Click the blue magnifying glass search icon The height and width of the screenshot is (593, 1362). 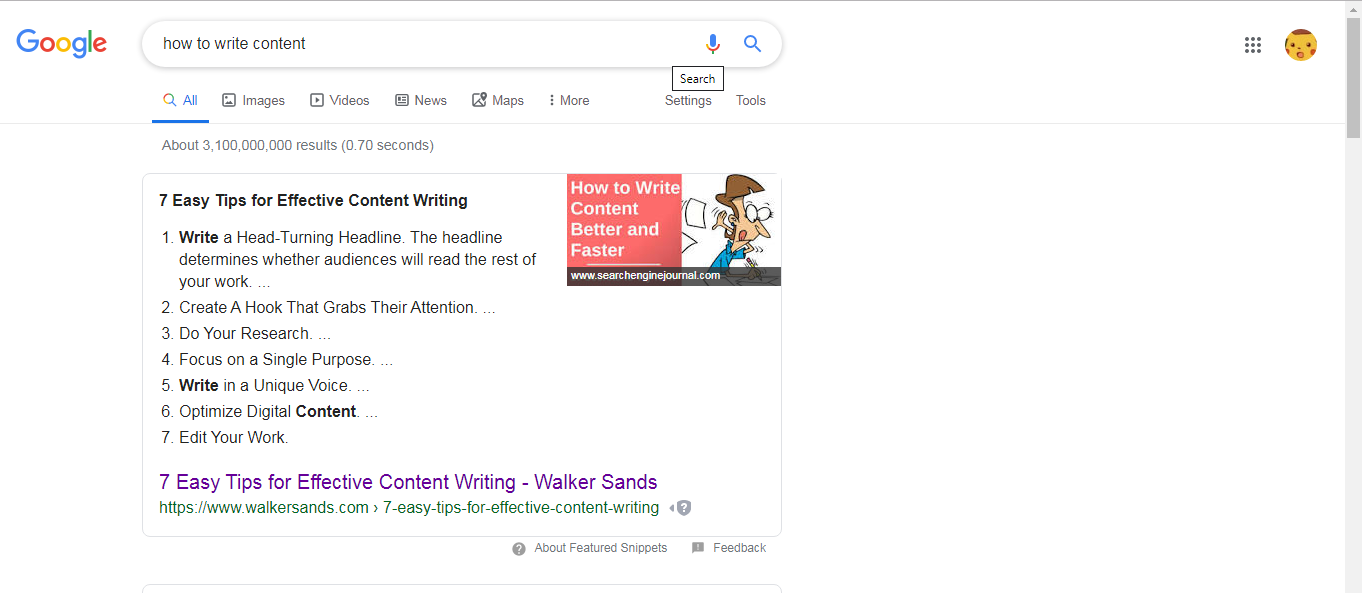tap(752, 44)
